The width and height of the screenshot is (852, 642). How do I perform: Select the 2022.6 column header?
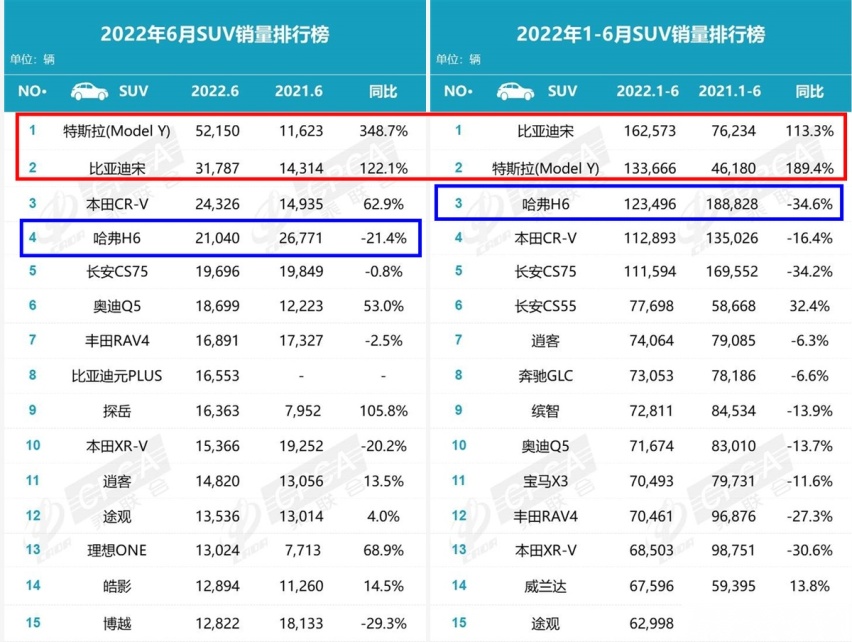coord(215,91)
